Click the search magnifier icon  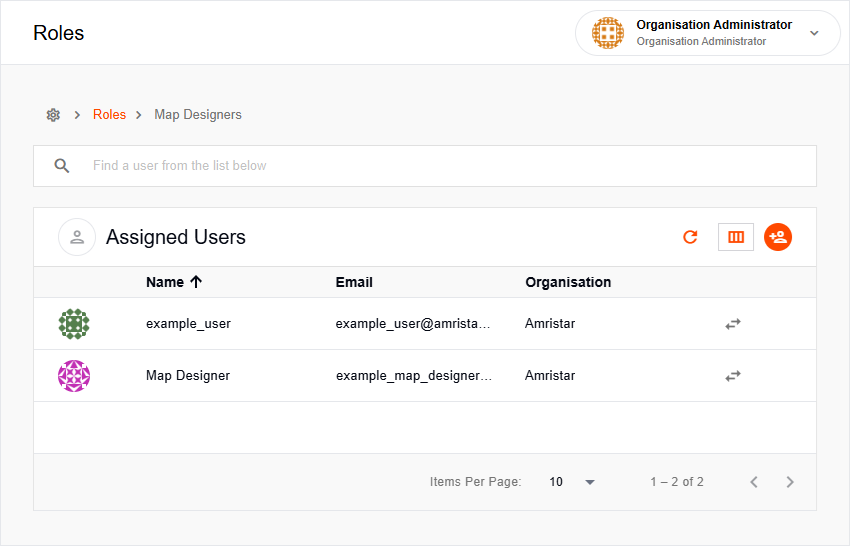pyautogui.click(x=62, y=166)
